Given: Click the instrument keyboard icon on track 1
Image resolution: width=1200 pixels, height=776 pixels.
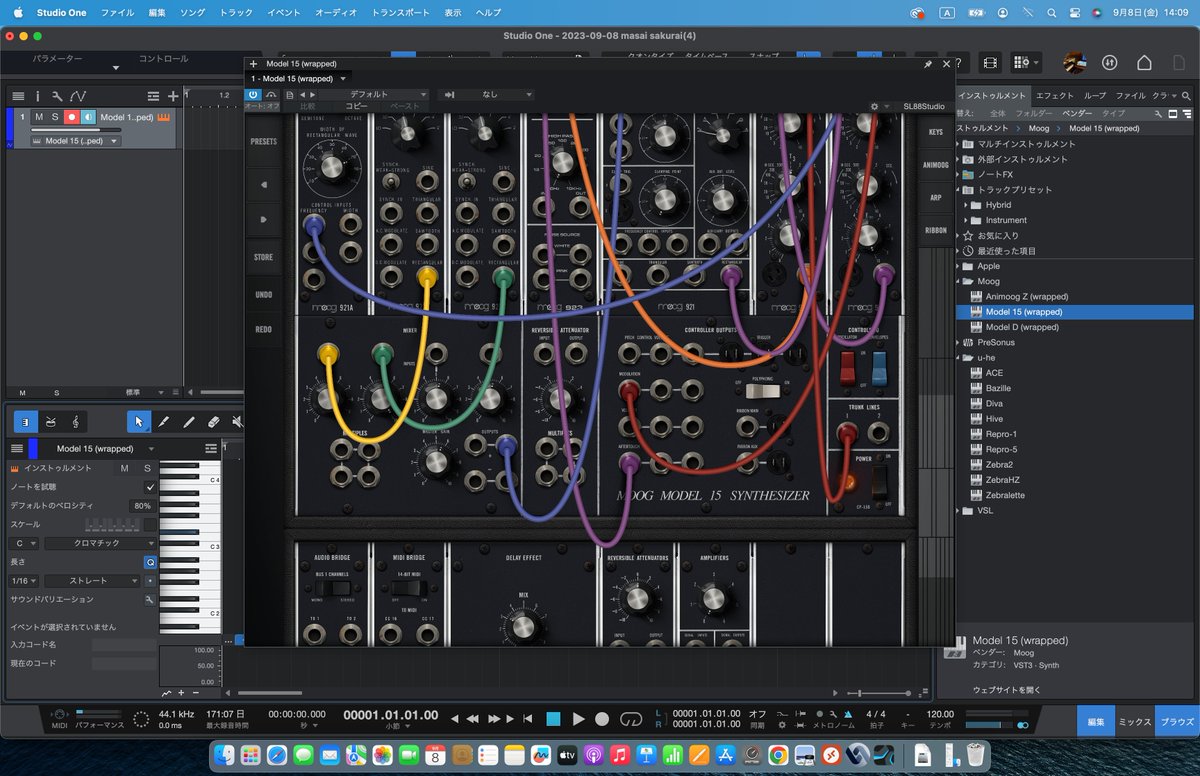Looking at the screenshot, I should [163, 117].
